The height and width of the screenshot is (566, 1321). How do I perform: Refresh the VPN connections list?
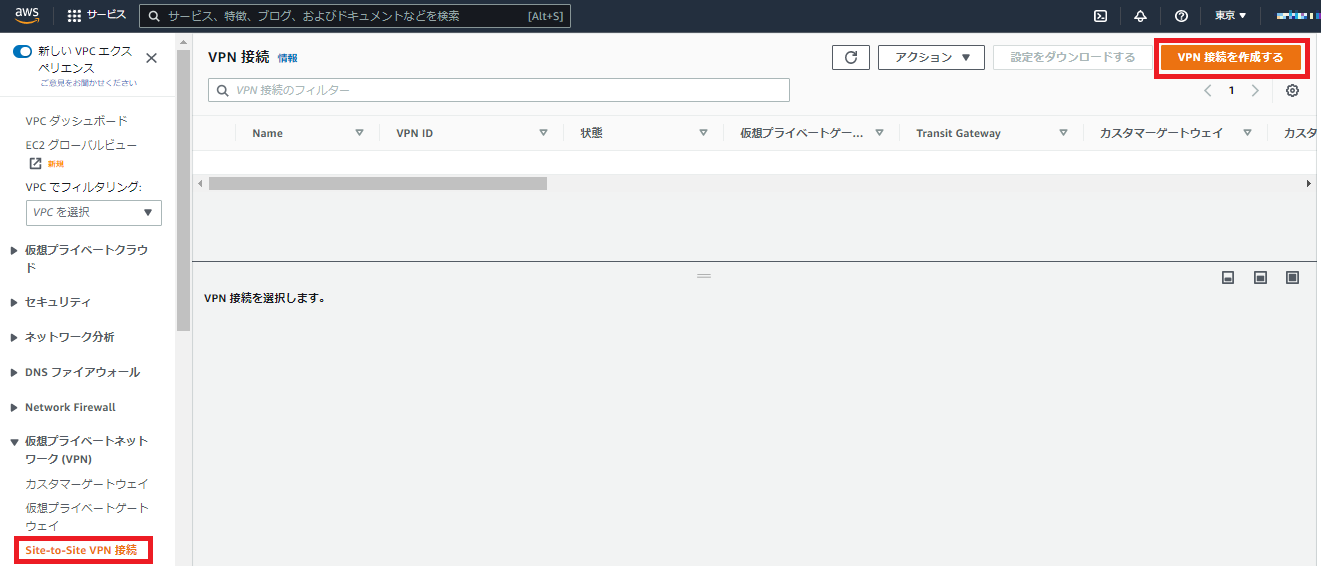(850, 58)
